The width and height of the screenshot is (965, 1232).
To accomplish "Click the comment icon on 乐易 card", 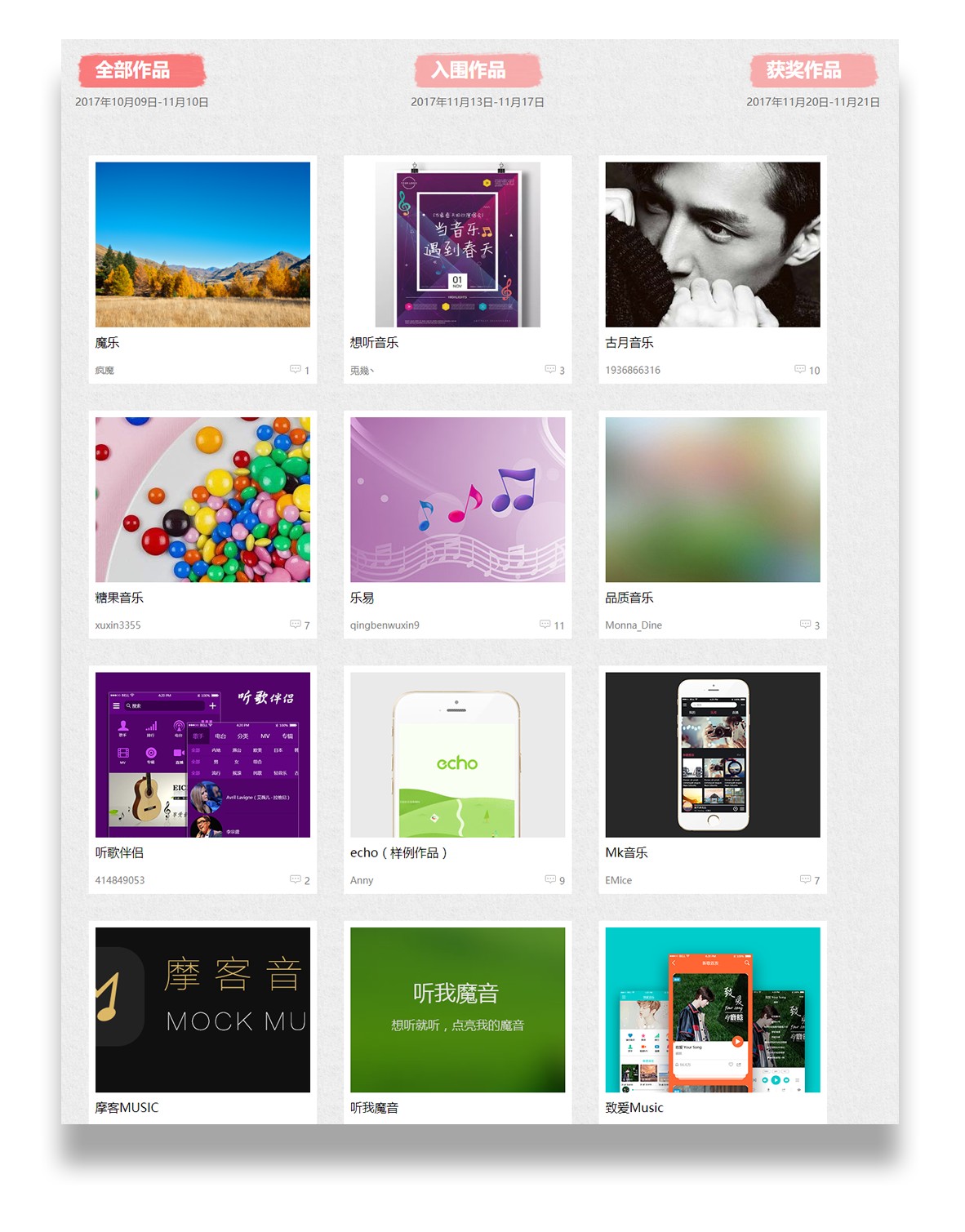I will click(x=545, y=624).
